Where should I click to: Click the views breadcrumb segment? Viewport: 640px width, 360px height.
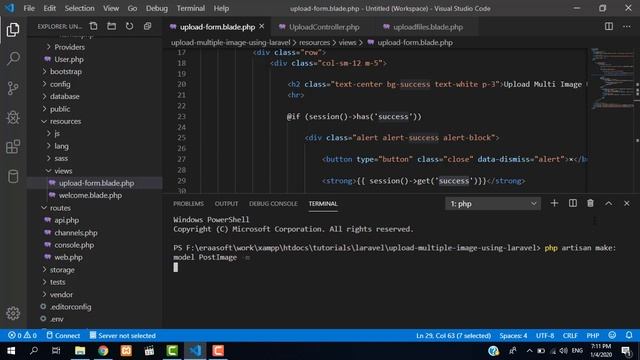click(x=347, y=42)
